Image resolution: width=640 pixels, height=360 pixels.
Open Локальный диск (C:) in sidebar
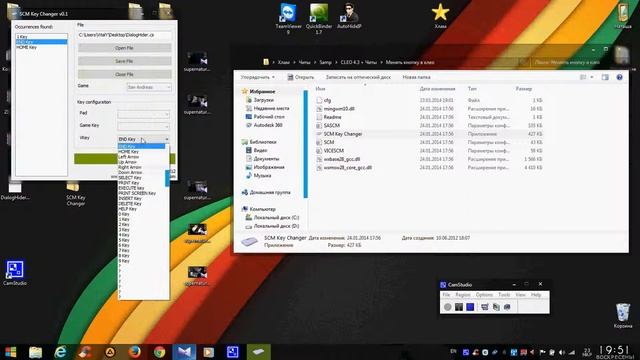(276, 218)
